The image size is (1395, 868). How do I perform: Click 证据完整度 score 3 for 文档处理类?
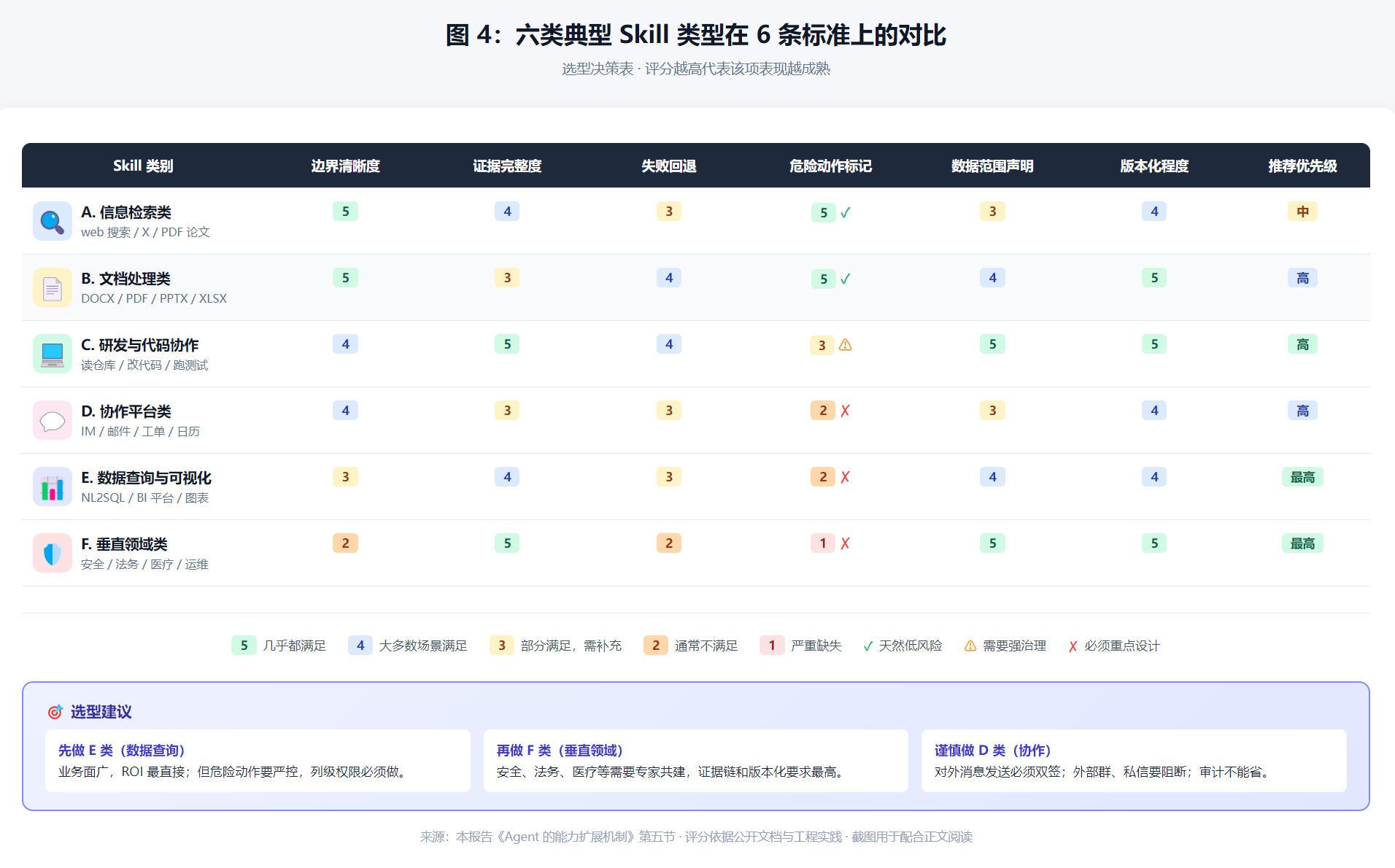(507, 278)
